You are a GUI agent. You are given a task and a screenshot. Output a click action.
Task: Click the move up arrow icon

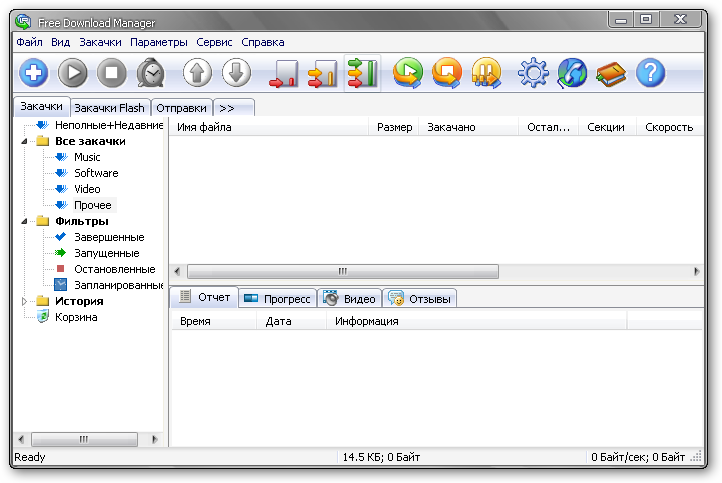[198, 73]
